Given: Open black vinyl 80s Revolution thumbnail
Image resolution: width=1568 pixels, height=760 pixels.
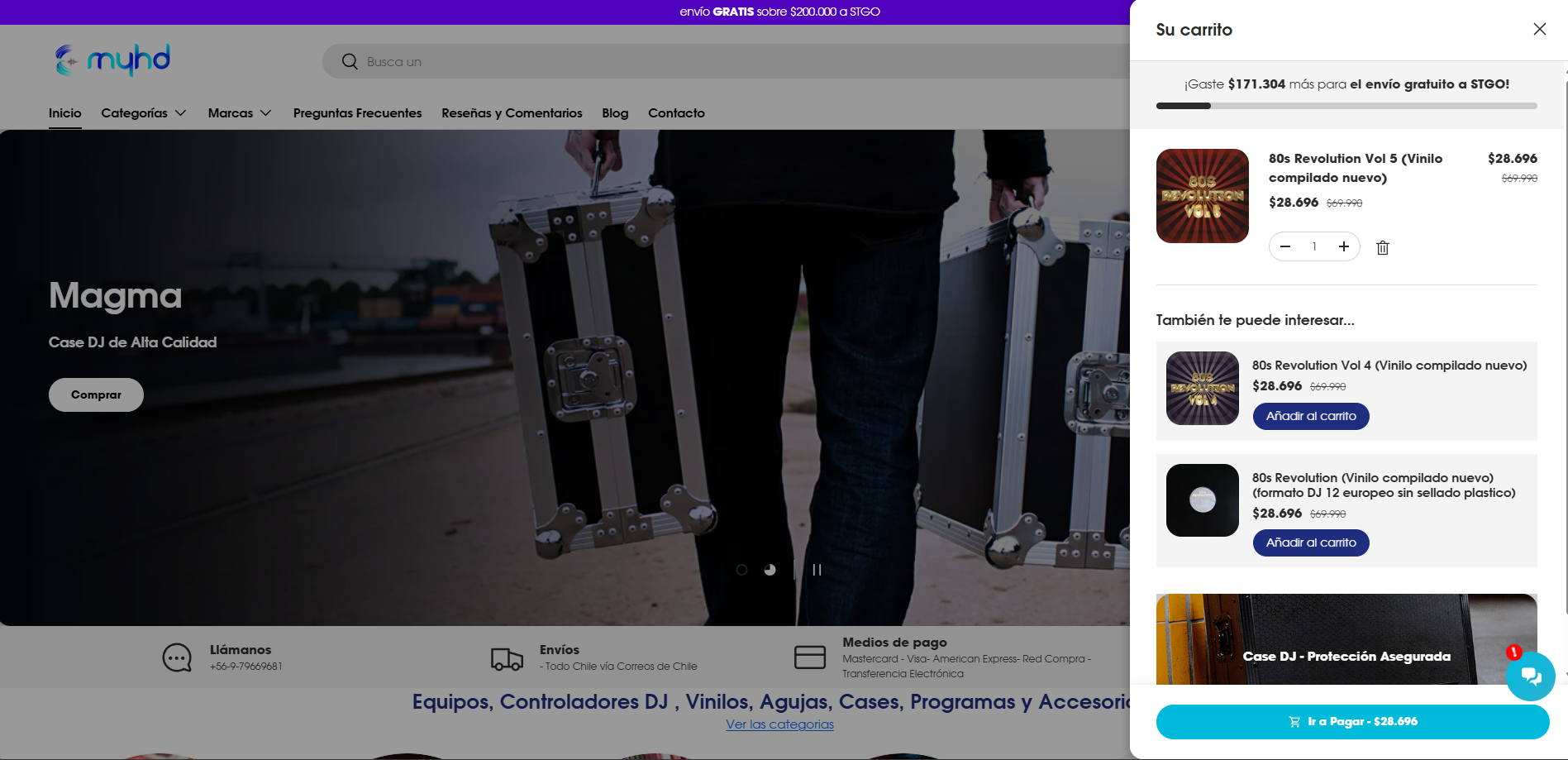Looking at the screenshot, I should point(1203,500).
